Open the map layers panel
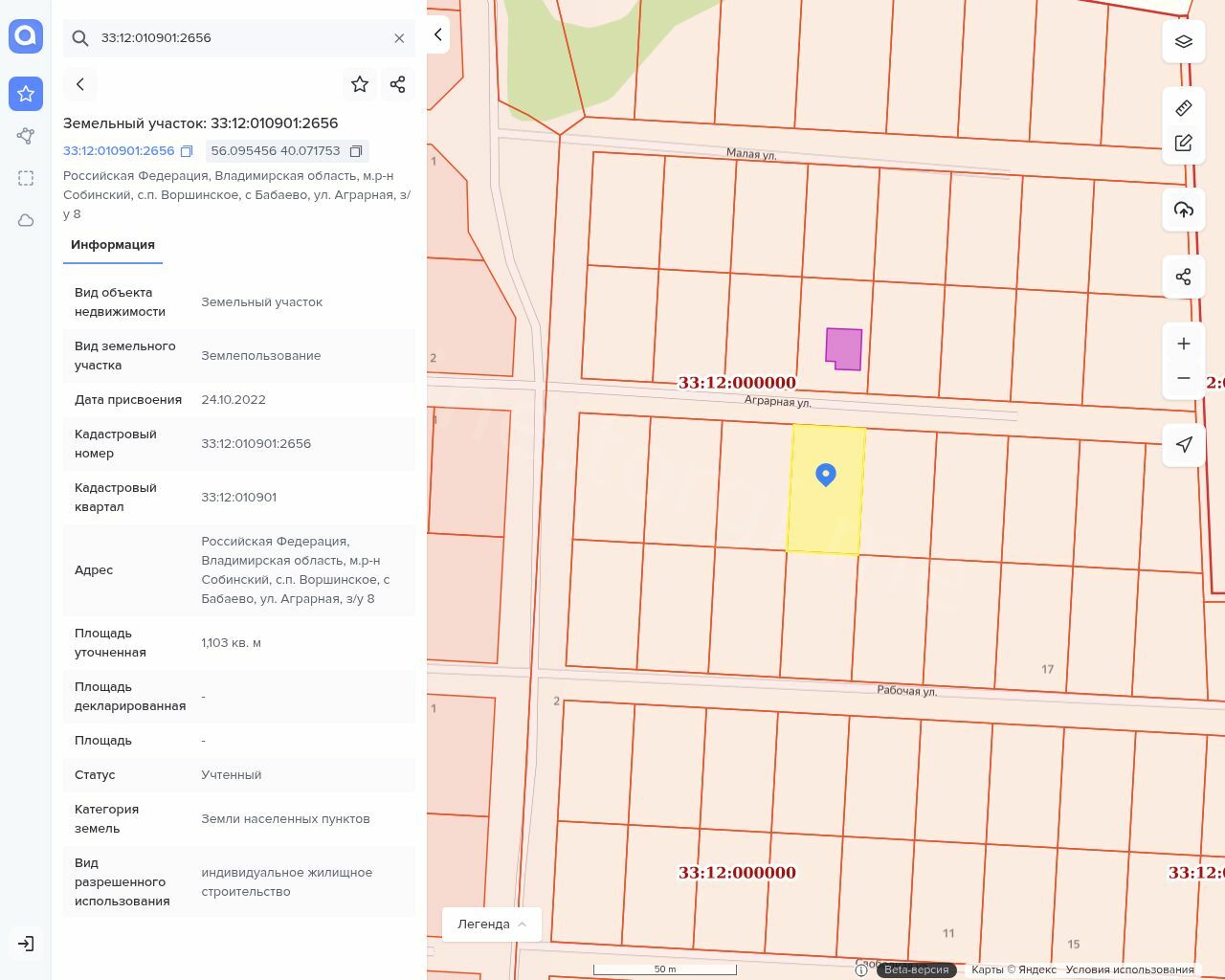This screenshot has height=980, width=1225. pos(1184,41)
